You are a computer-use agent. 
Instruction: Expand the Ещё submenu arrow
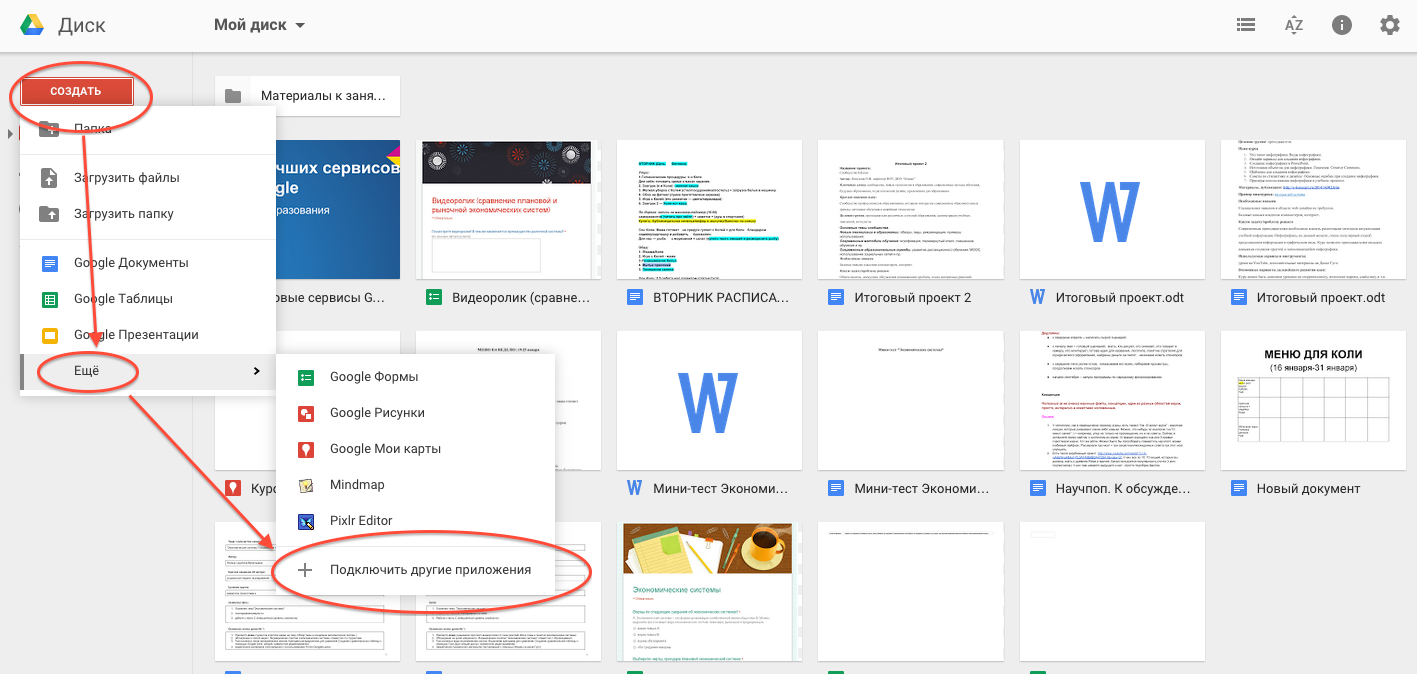[256, 371]
